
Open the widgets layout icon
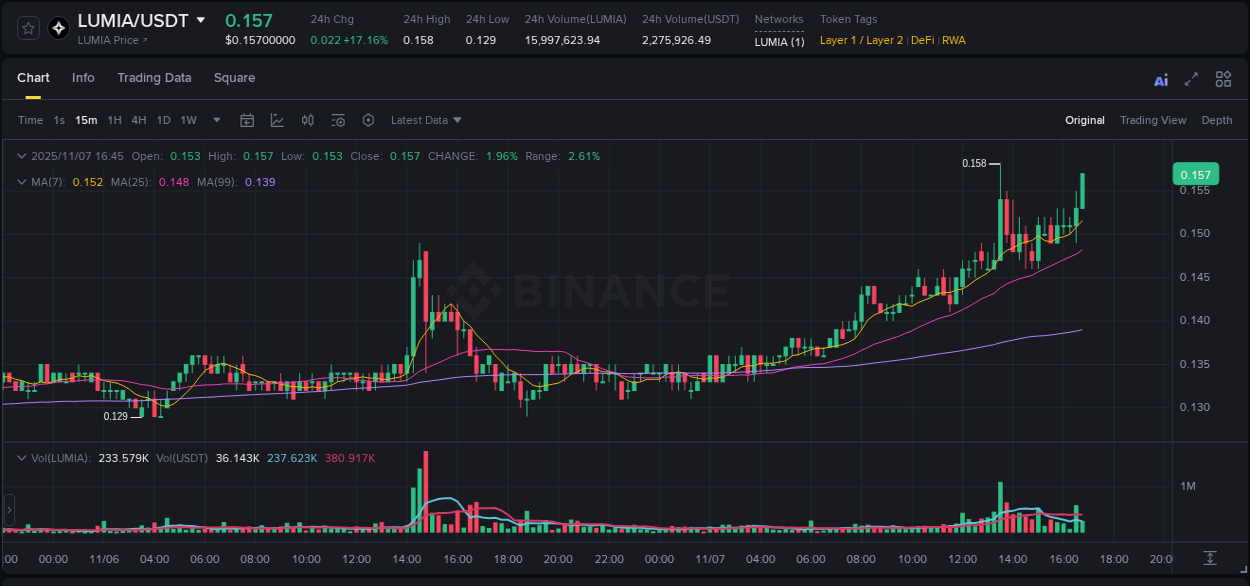pyautogui.click(x=1223, y=79)
